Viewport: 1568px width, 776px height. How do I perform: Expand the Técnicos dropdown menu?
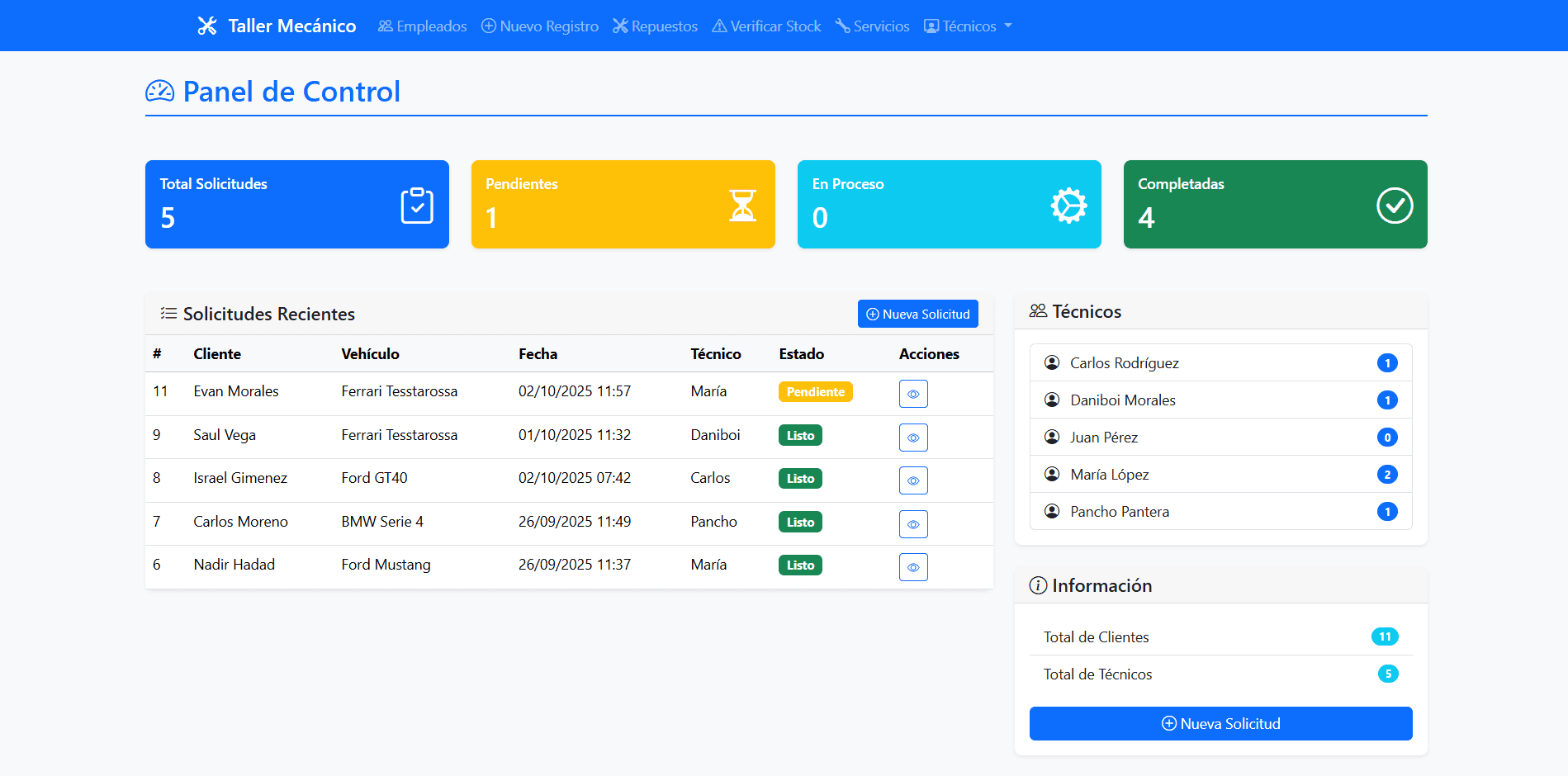(x=968, y=26)
